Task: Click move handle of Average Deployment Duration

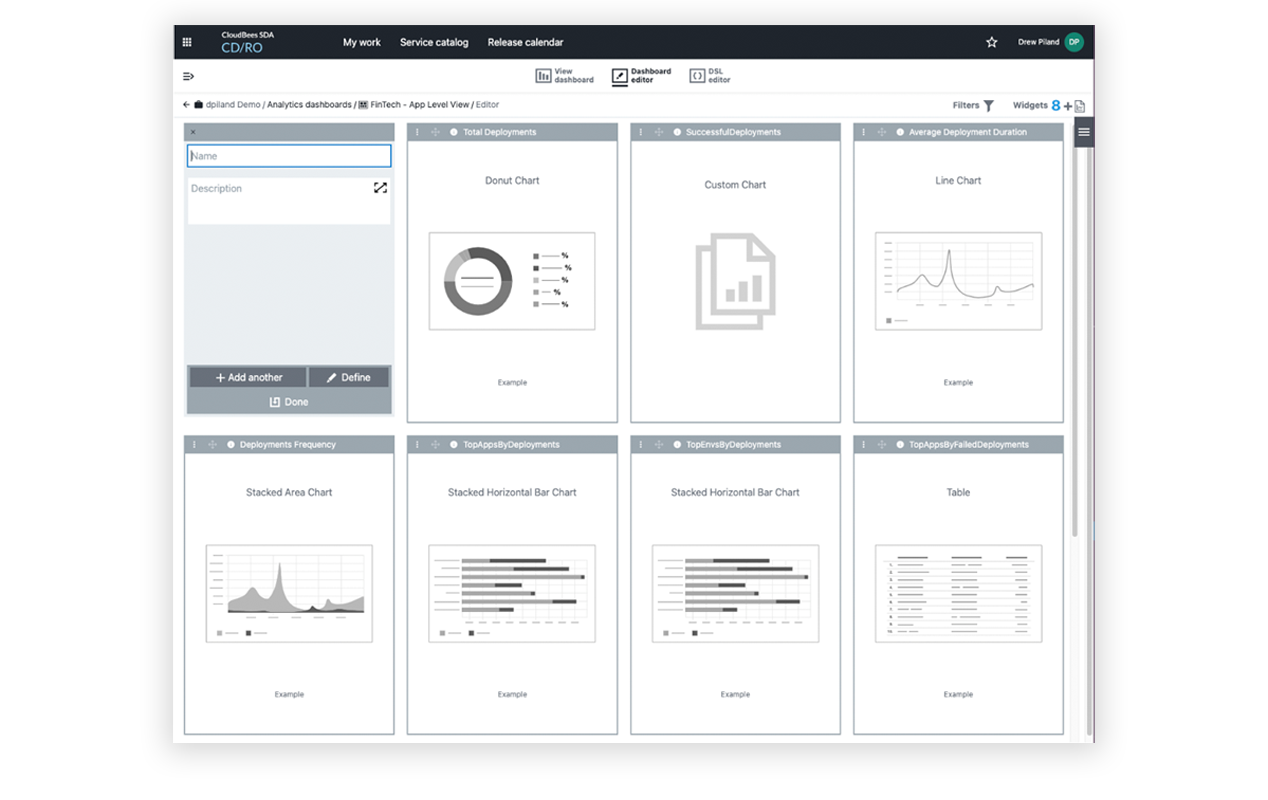Action: click(881, 132)
